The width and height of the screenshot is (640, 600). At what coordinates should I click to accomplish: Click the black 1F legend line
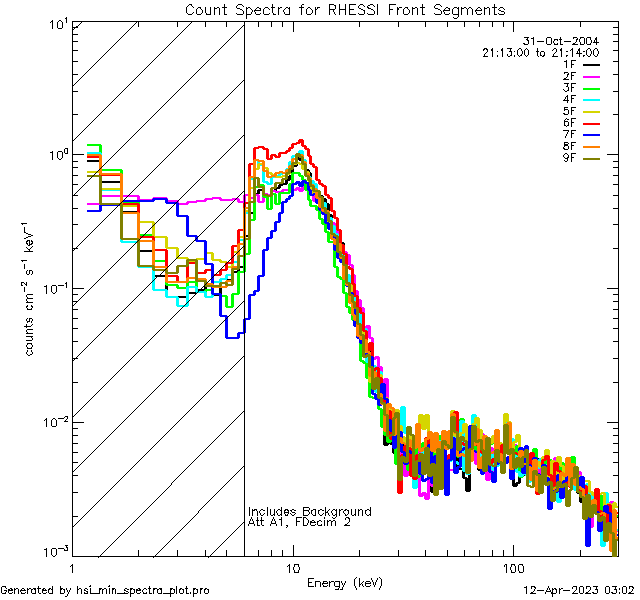pos(590,65)
